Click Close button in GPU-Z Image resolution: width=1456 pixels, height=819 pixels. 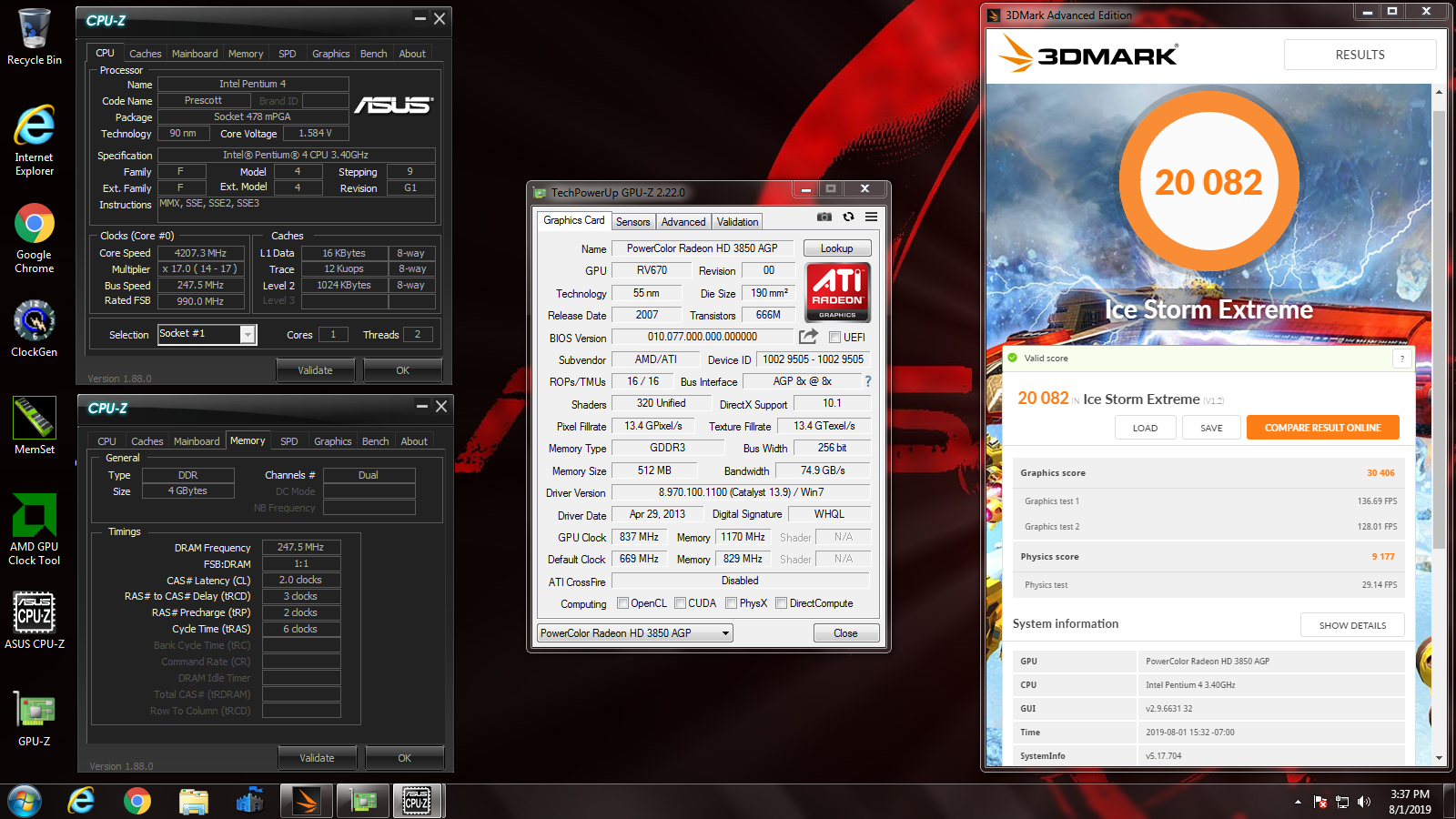[845, 632]
